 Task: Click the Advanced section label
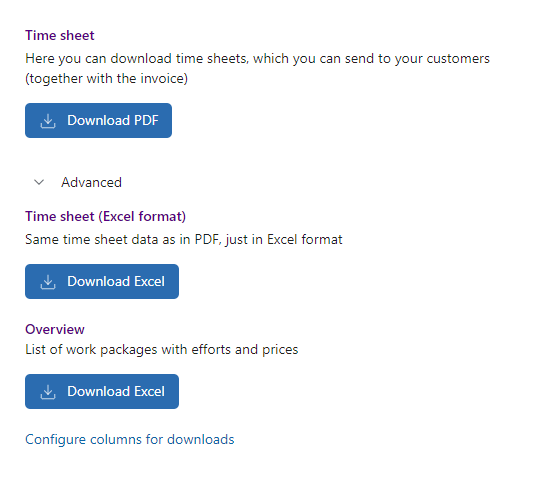coord(92,182)
